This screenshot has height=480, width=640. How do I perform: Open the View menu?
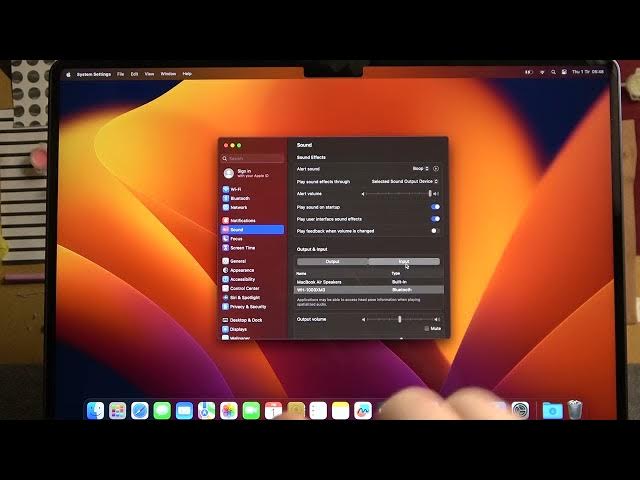click(x=149, y=74)
